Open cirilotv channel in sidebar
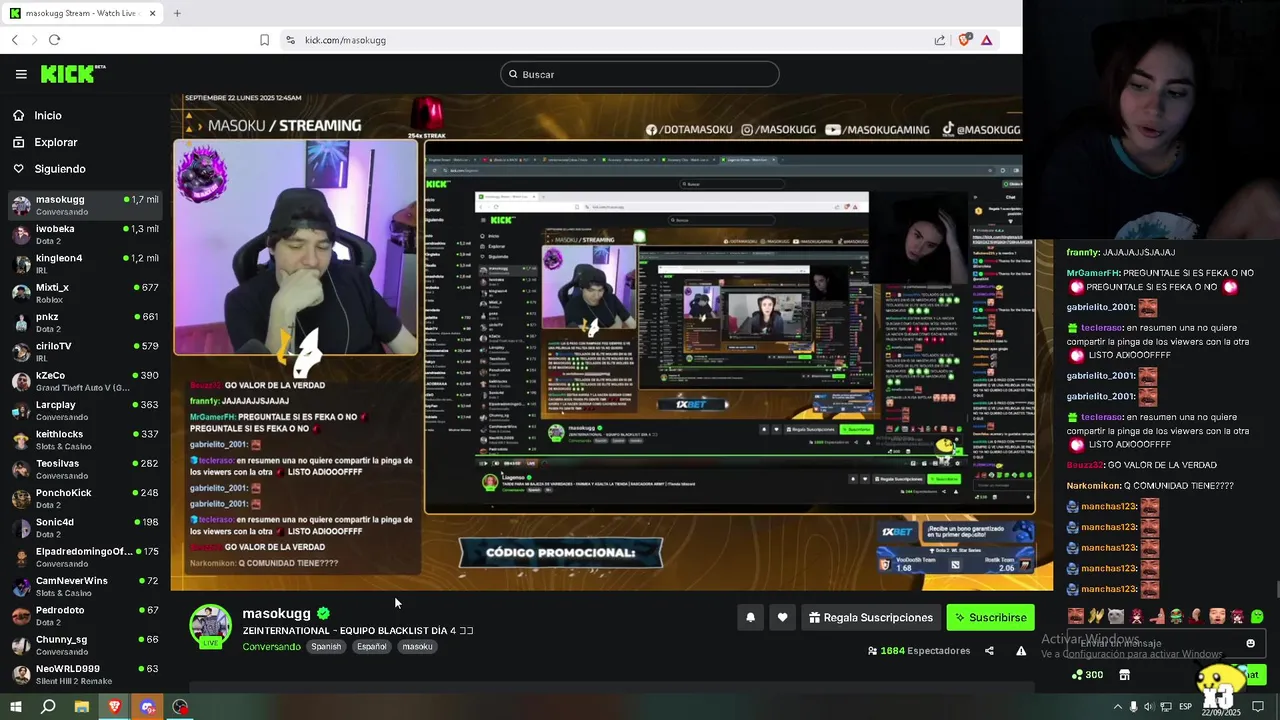The image size is (1280, 720). tap(85, 351)
